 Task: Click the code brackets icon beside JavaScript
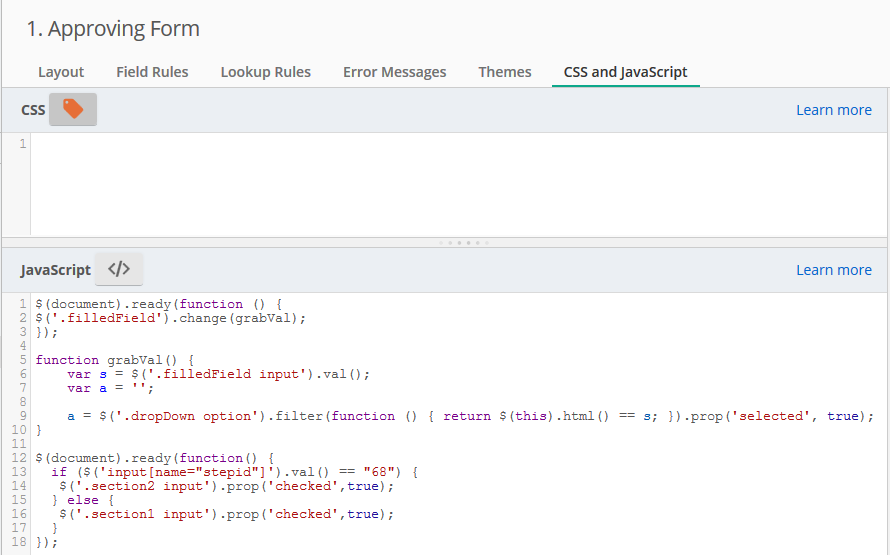click(119, 269)
